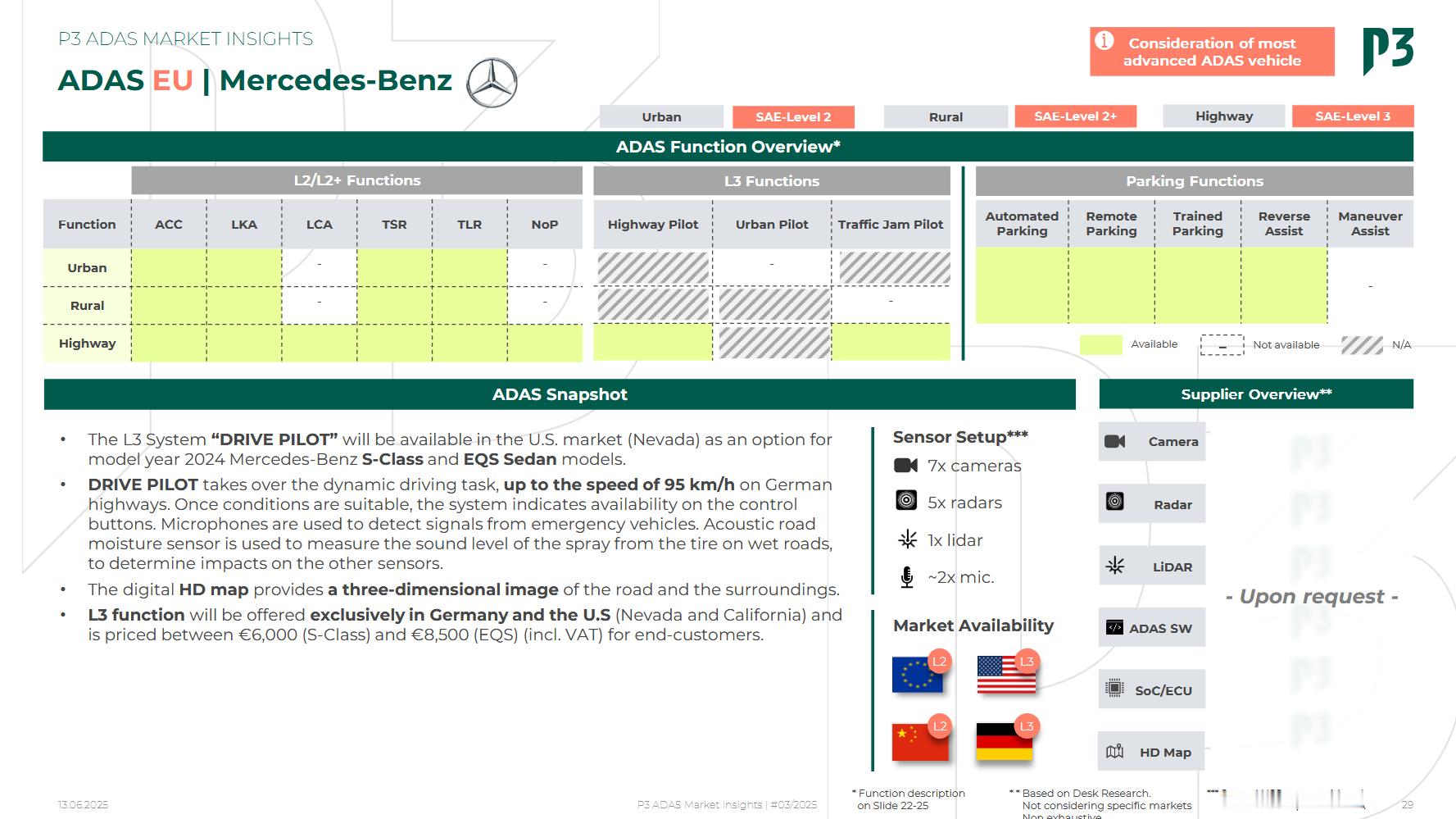The image size is (1456, 819).
Task: Click the 13.06.2025 date in footer
Action: coord(83,804)
